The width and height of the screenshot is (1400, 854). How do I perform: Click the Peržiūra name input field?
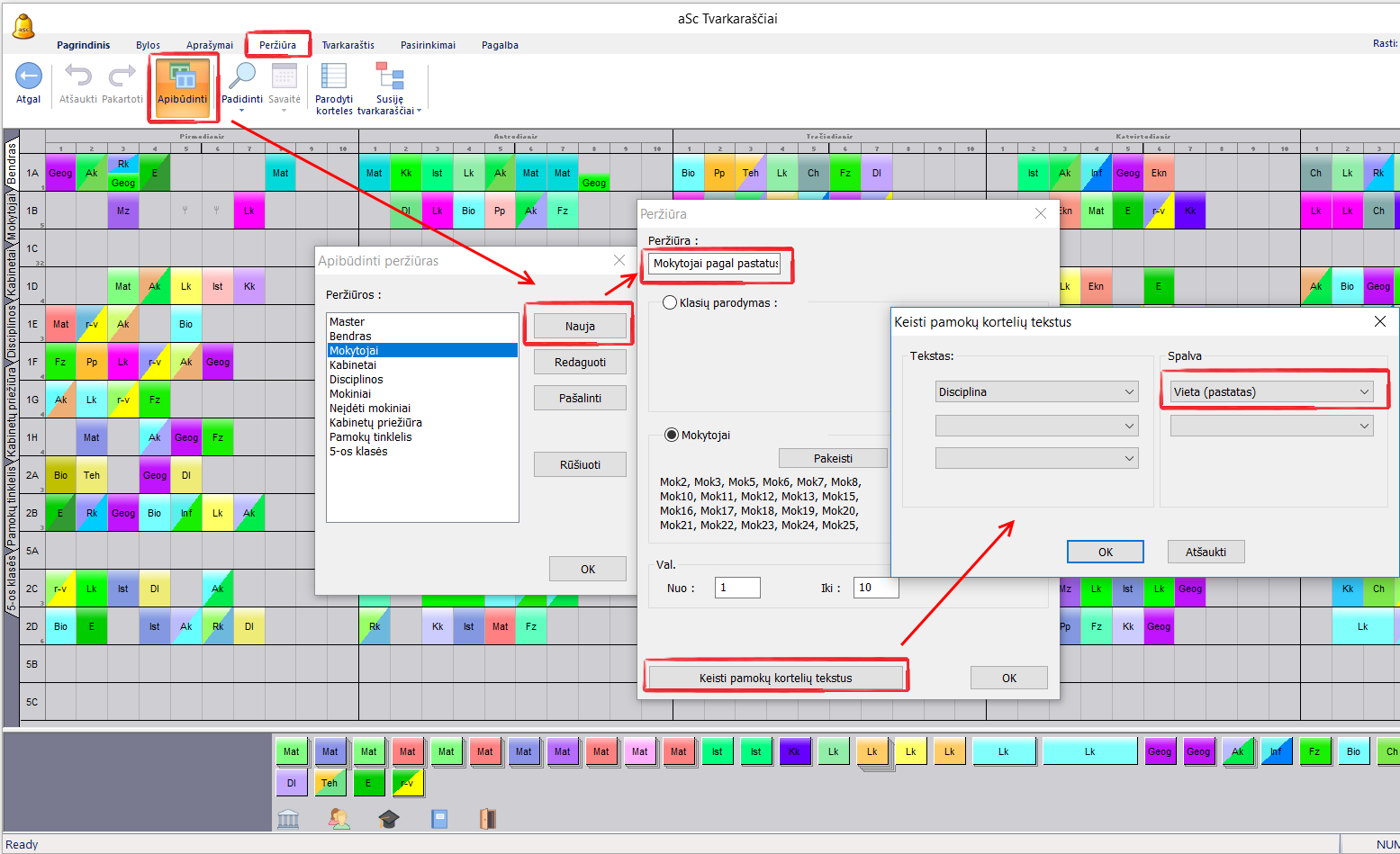tap(717, 264)
